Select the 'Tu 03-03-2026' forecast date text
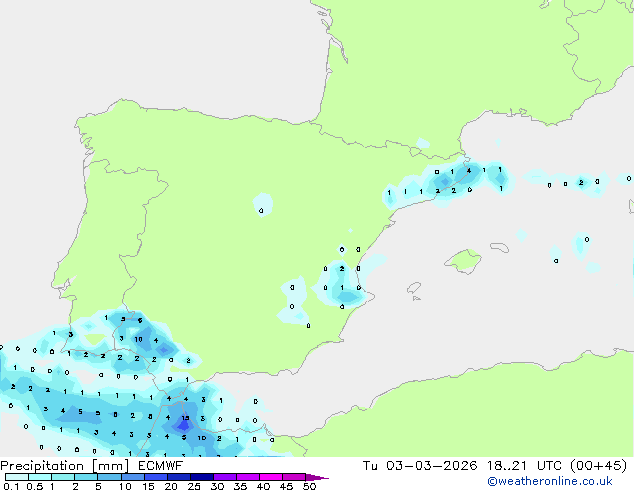This screenshot has height=490, width=634. [420, 466]
